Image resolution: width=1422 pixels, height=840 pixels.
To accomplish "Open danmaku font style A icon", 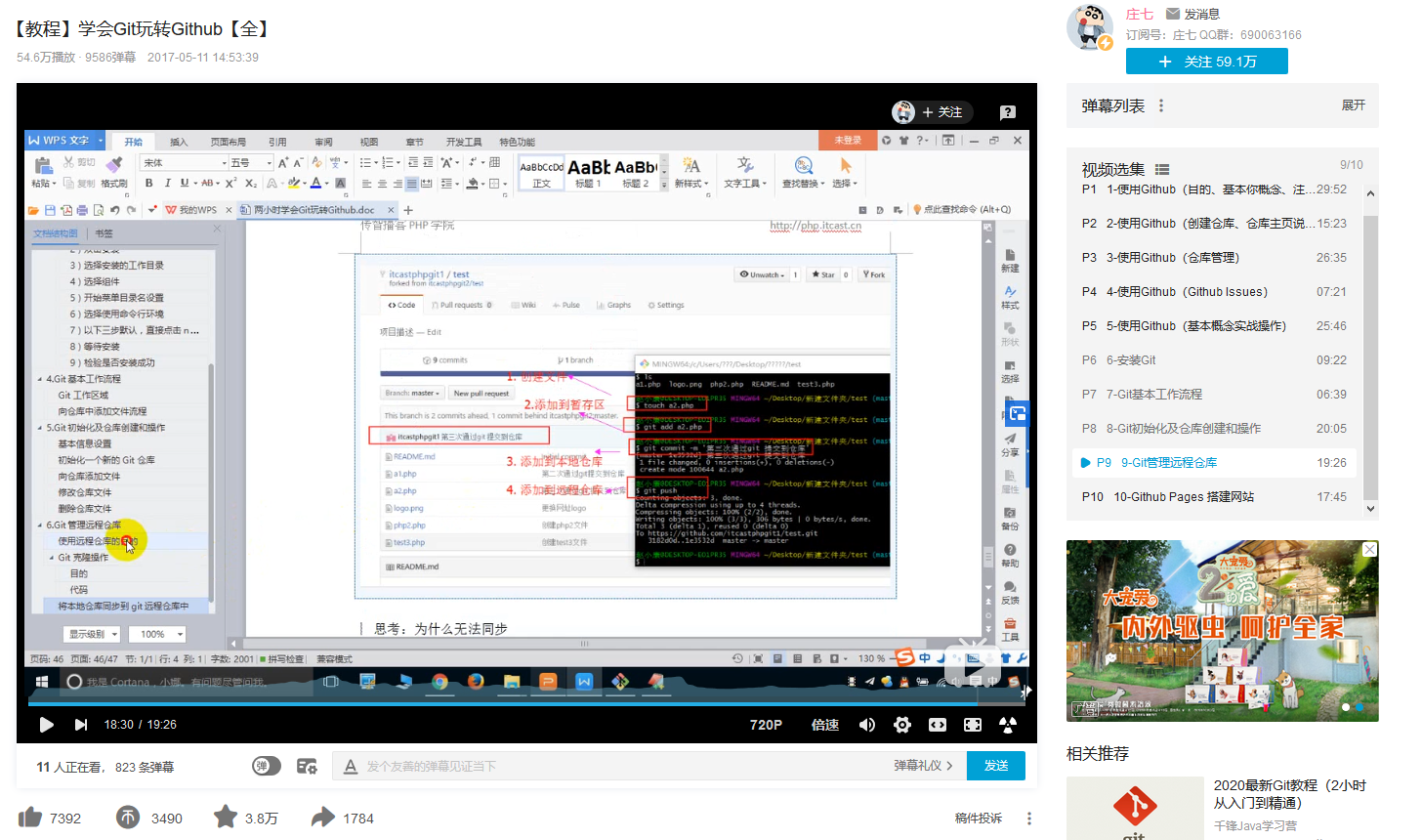I will 351,767.
